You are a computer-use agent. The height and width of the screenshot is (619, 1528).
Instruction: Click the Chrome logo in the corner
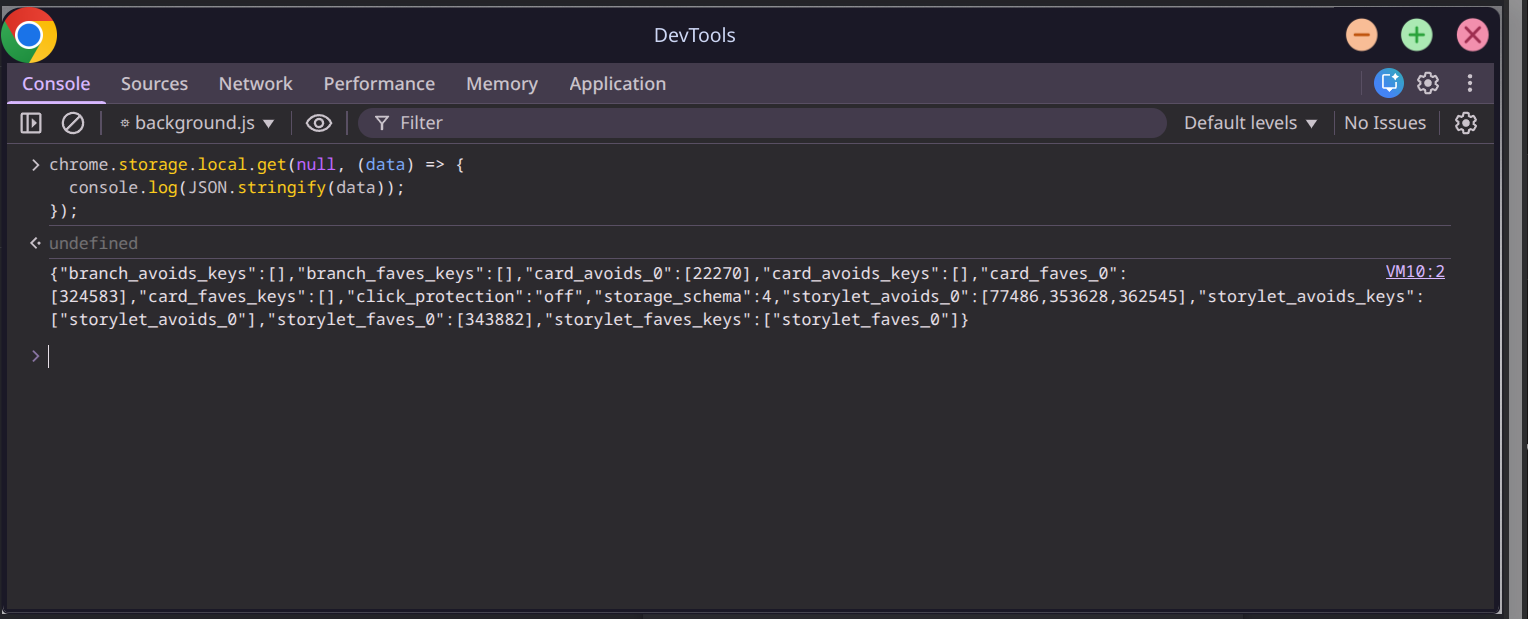(x=29, y=34)
